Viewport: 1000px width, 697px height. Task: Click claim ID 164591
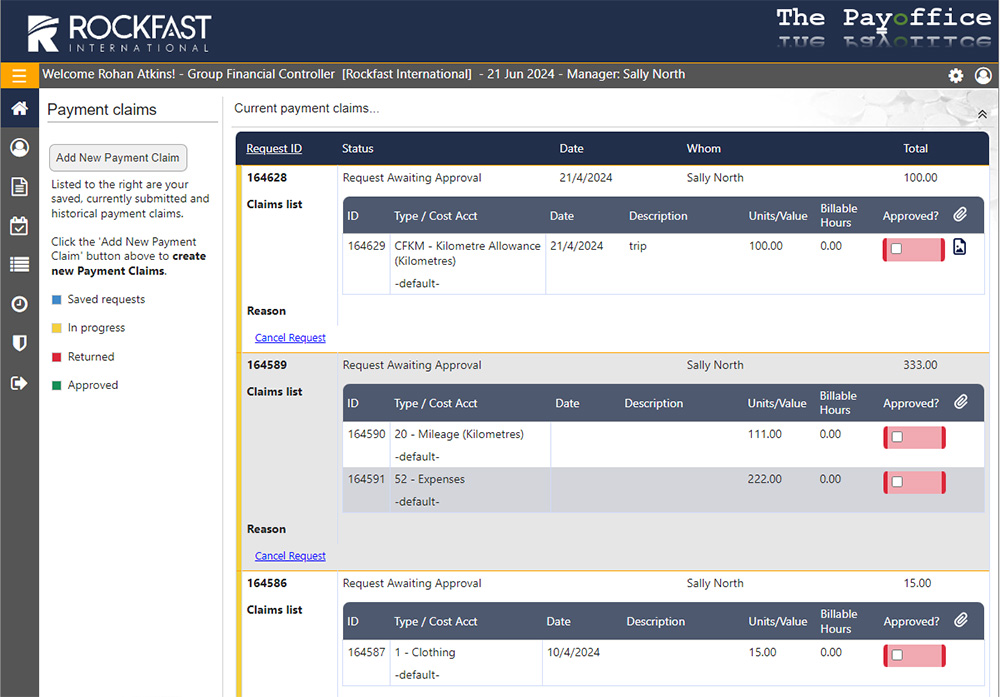[366, 479]
